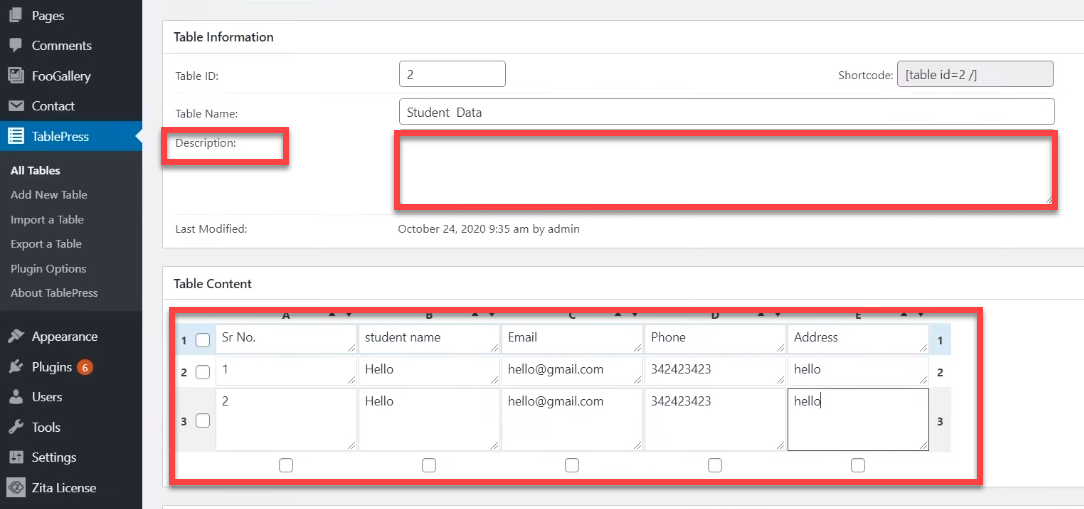
Task: Click the 'Last Modified:' label
Action: pos(211,228)
